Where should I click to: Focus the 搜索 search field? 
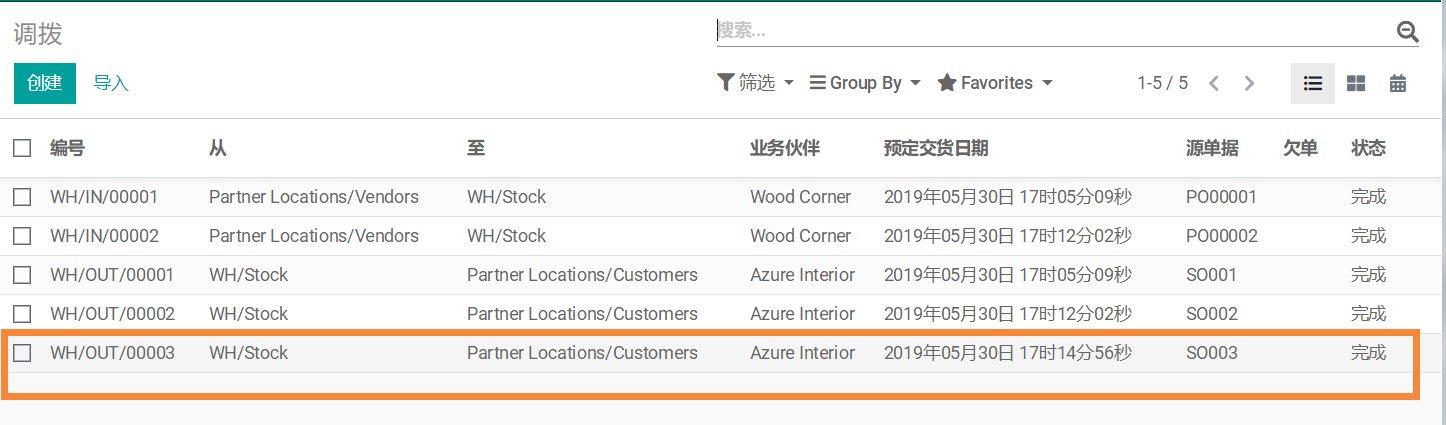point(1055,31)
